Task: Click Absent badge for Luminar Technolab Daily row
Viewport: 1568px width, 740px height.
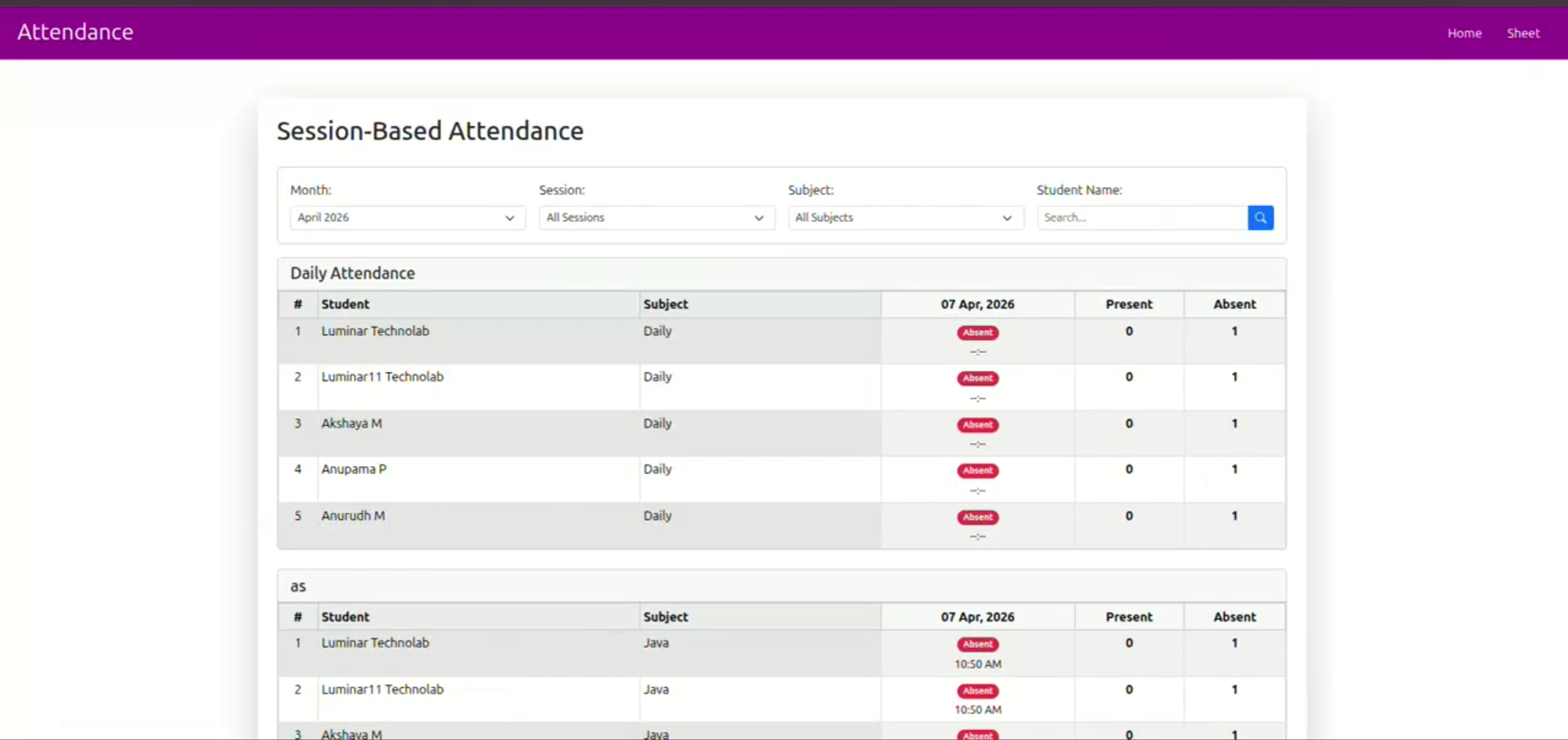Action: [x=978, y=332]
